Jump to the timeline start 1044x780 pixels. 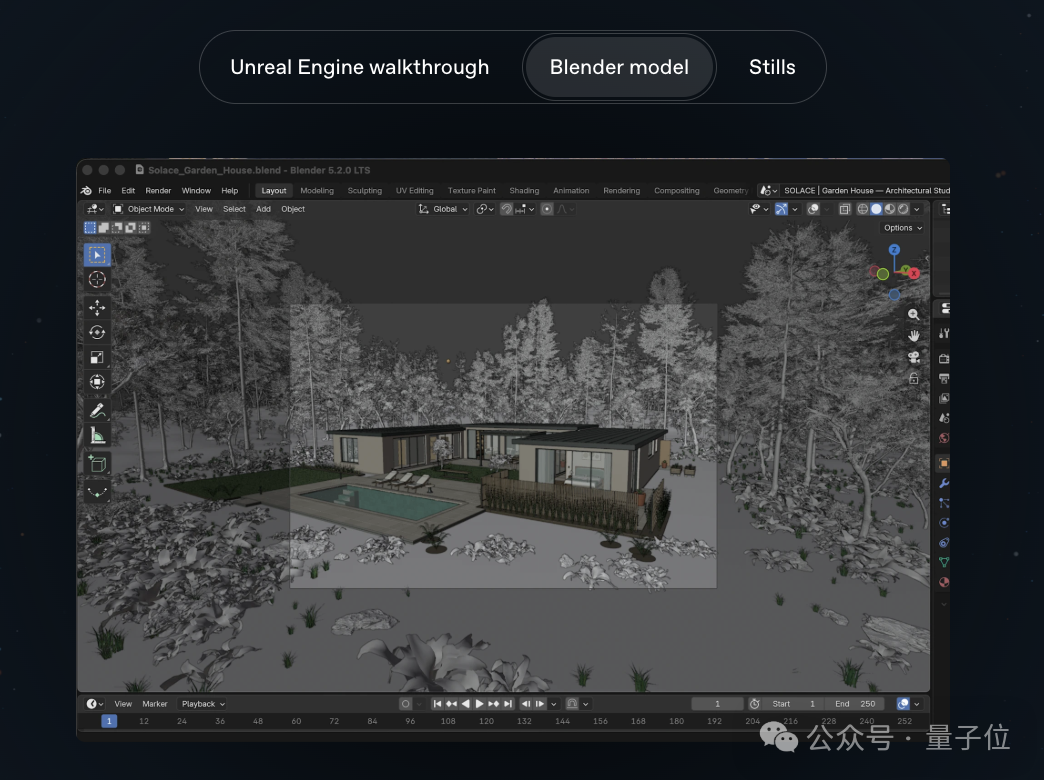(437, 704)
